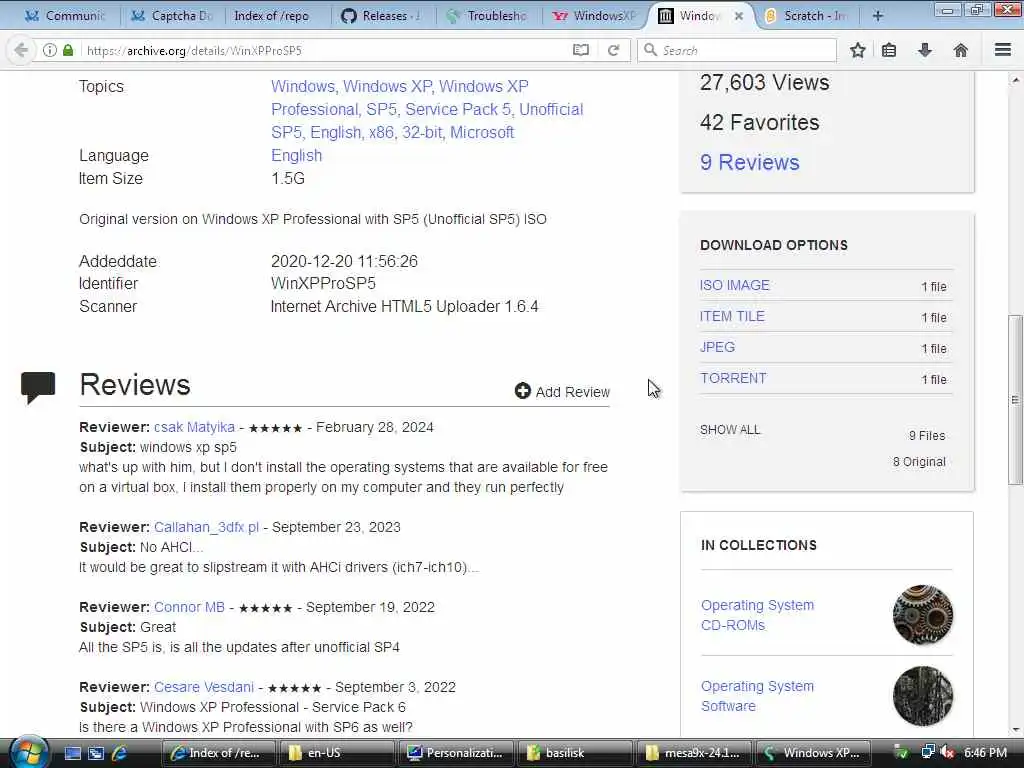Open the 9 Reviews link

tap(749, 162)
